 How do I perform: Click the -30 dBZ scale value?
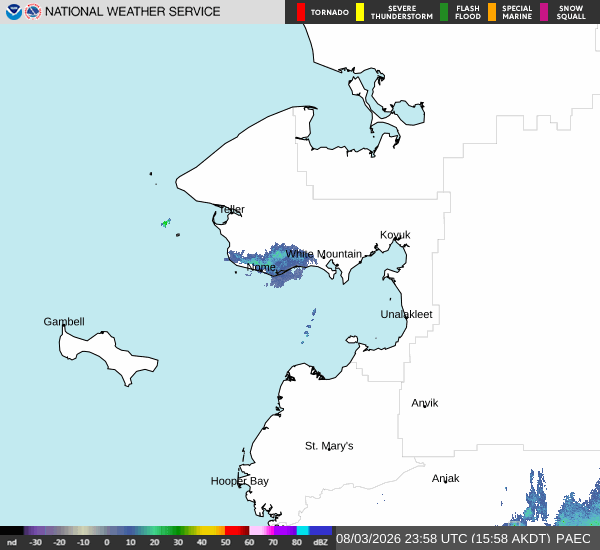pyautogui.click(x=35, y=542)
